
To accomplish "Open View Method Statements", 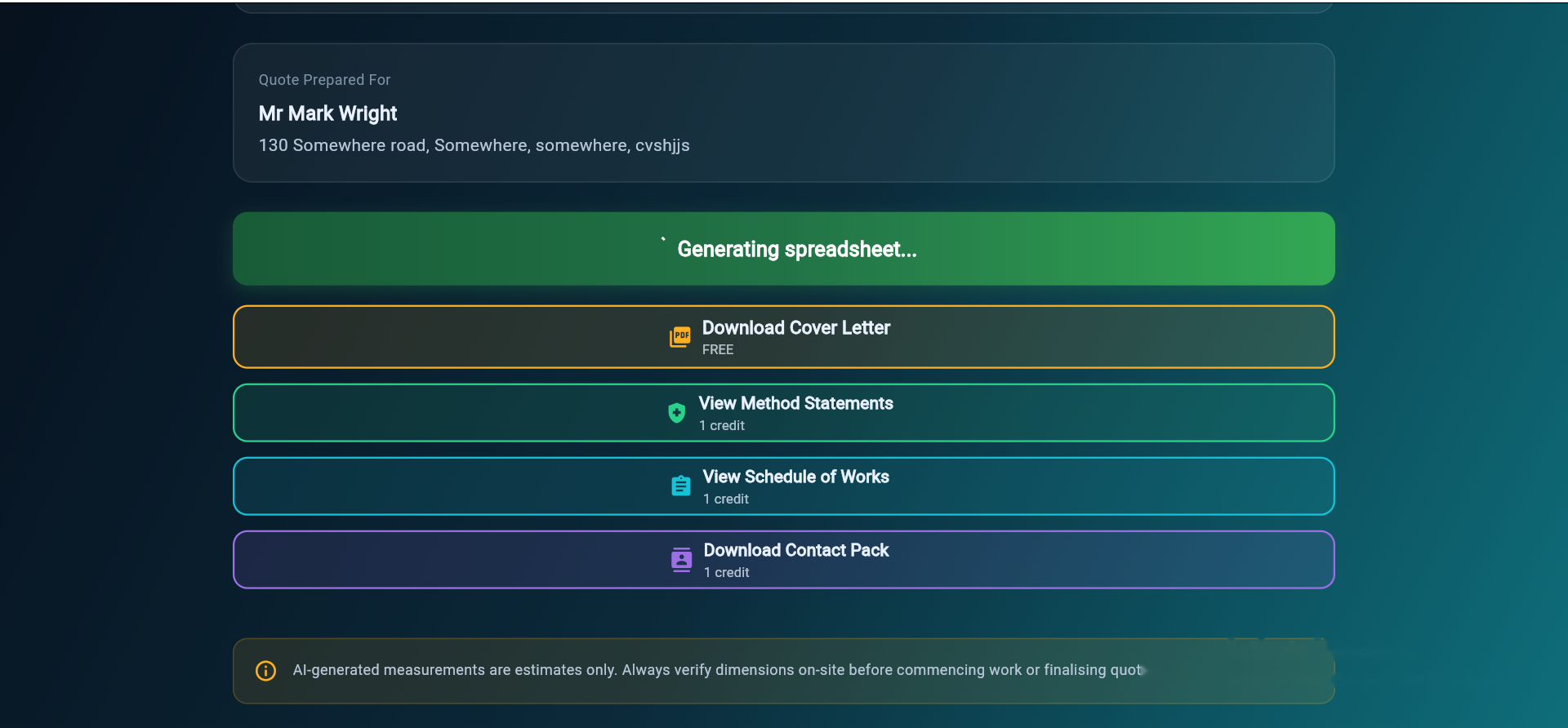I will point(784,413).
